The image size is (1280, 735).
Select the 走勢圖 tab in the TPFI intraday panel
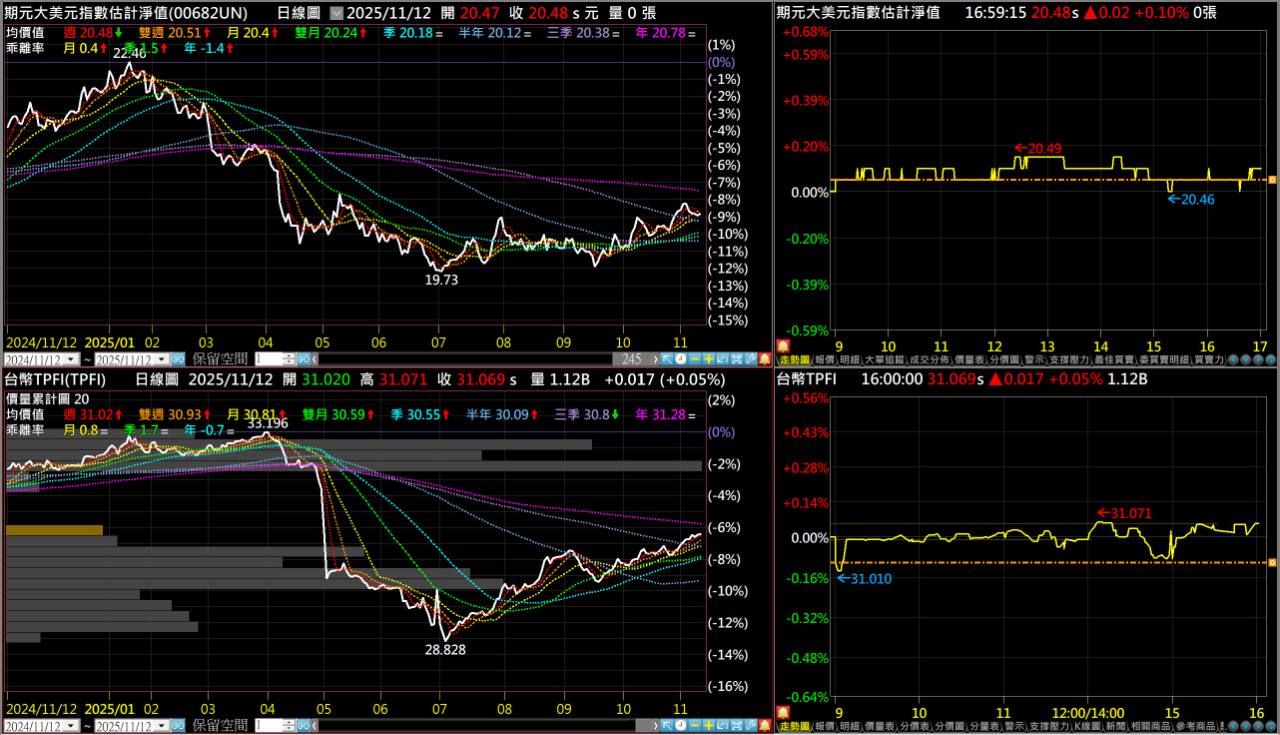tap(794, 726)
